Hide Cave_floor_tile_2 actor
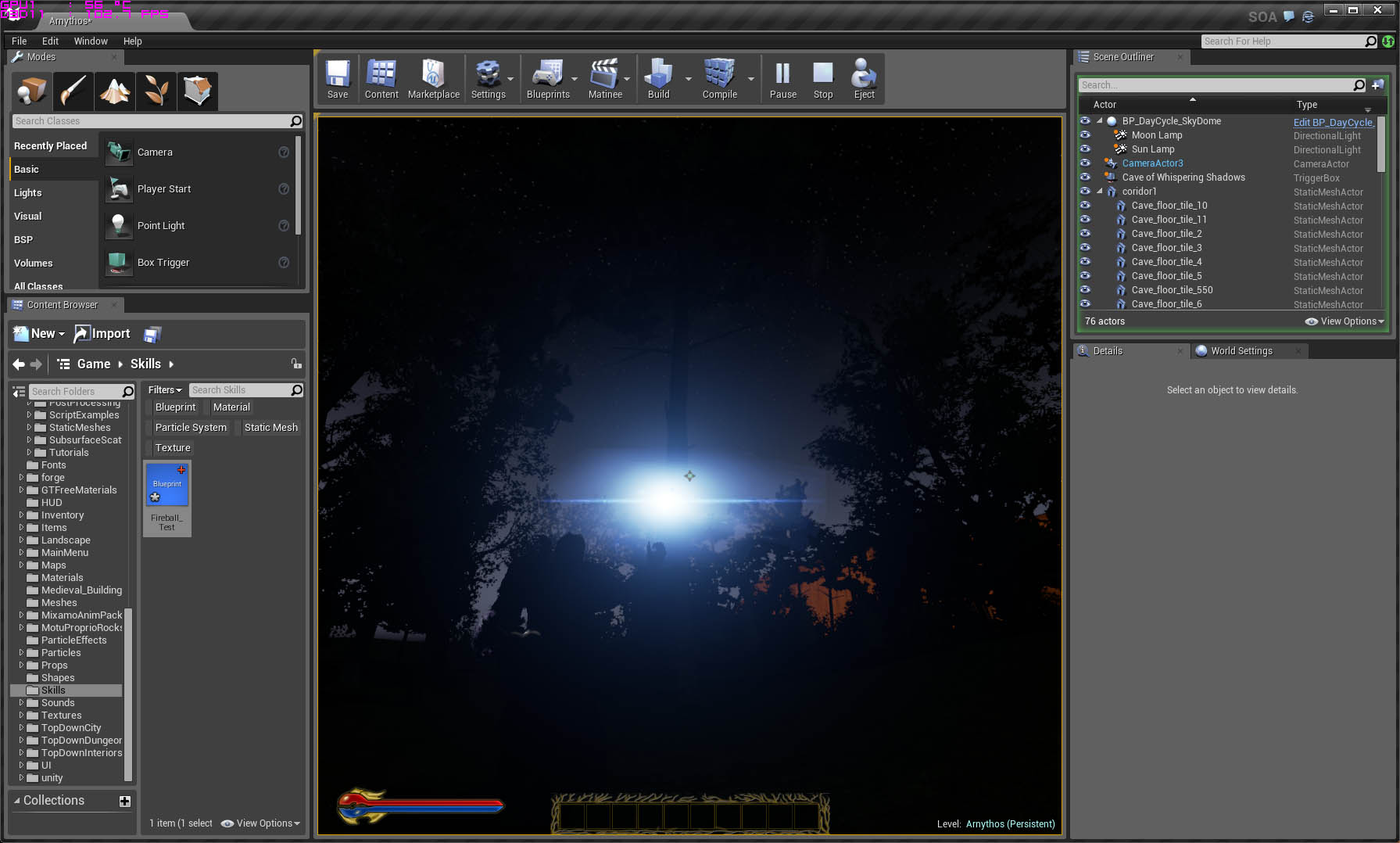The width and height of the screenshot is (1400, 843). pos(1085,234)
